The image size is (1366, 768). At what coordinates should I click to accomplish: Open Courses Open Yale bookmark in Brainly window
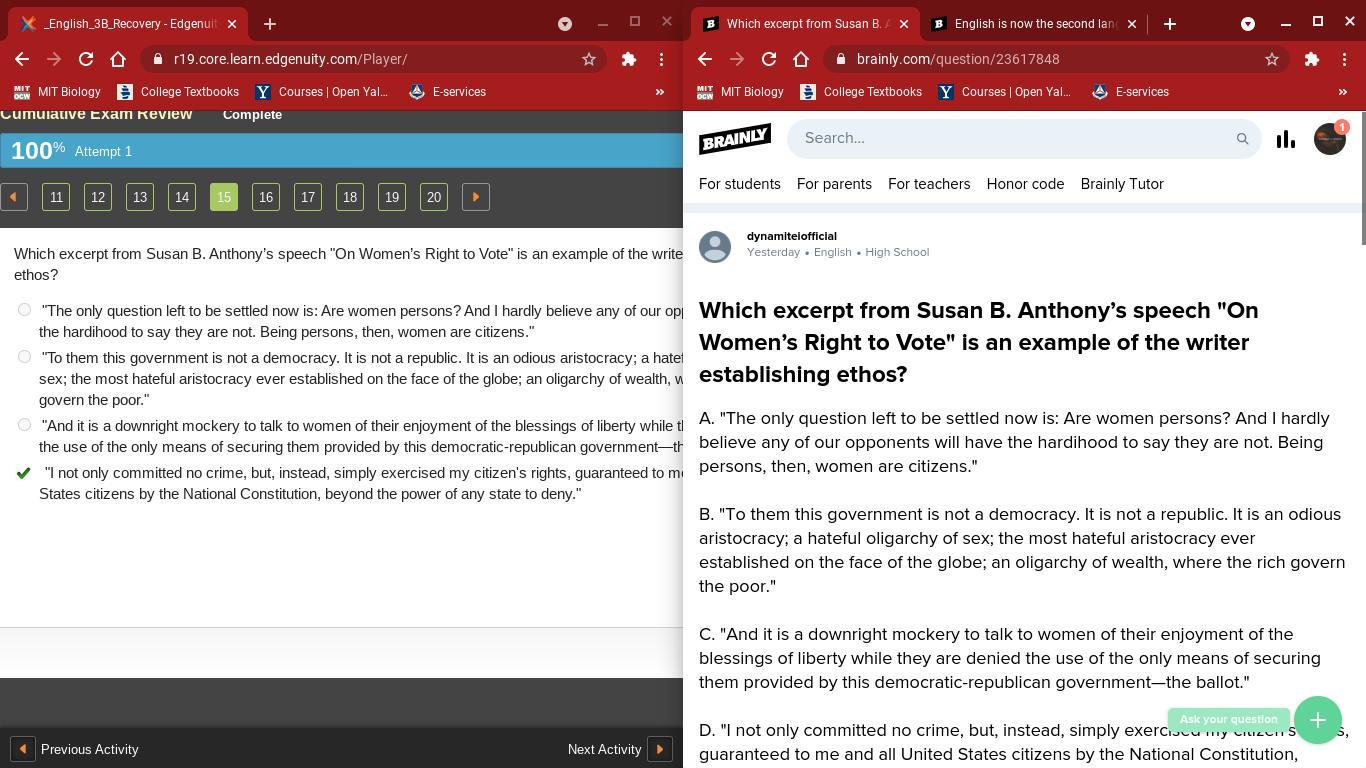1005,92
